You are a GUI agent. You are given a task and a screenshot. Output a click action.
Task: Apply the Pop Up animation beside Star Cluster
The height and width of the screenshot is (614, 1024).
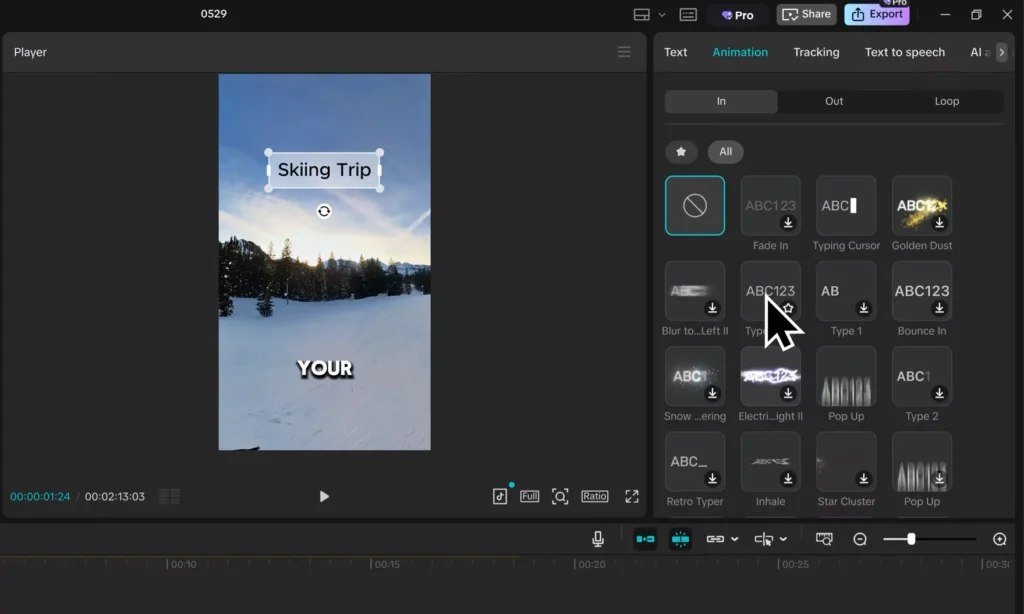coord(922,462)
